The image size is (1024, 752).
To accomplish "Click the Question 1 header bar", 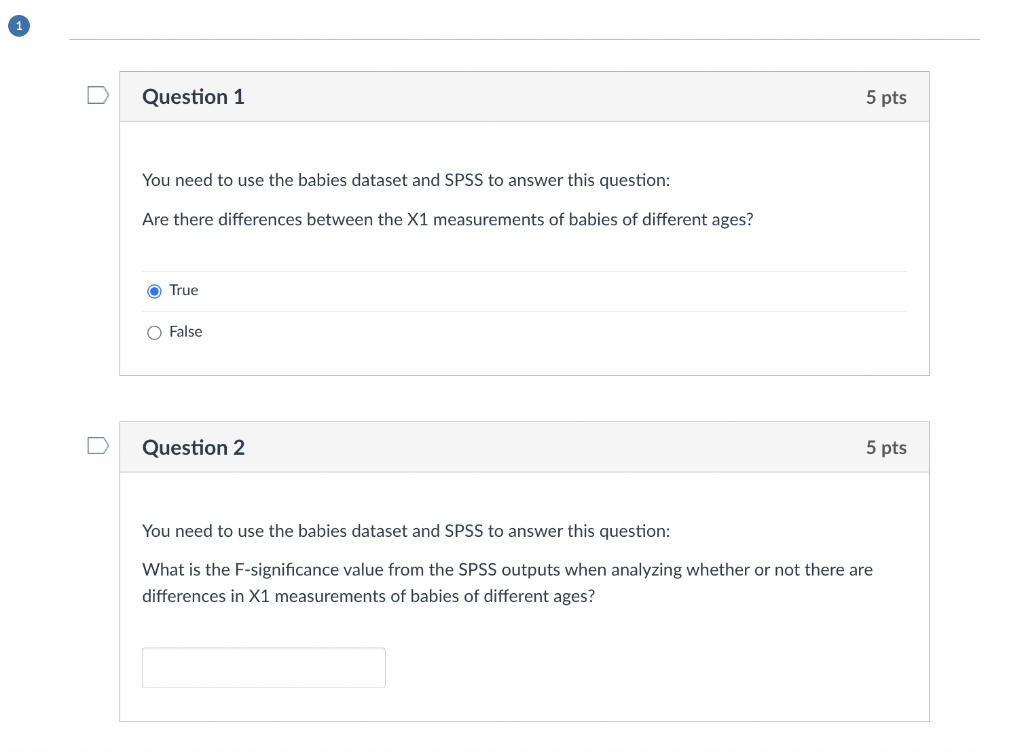I will [524, 96].
